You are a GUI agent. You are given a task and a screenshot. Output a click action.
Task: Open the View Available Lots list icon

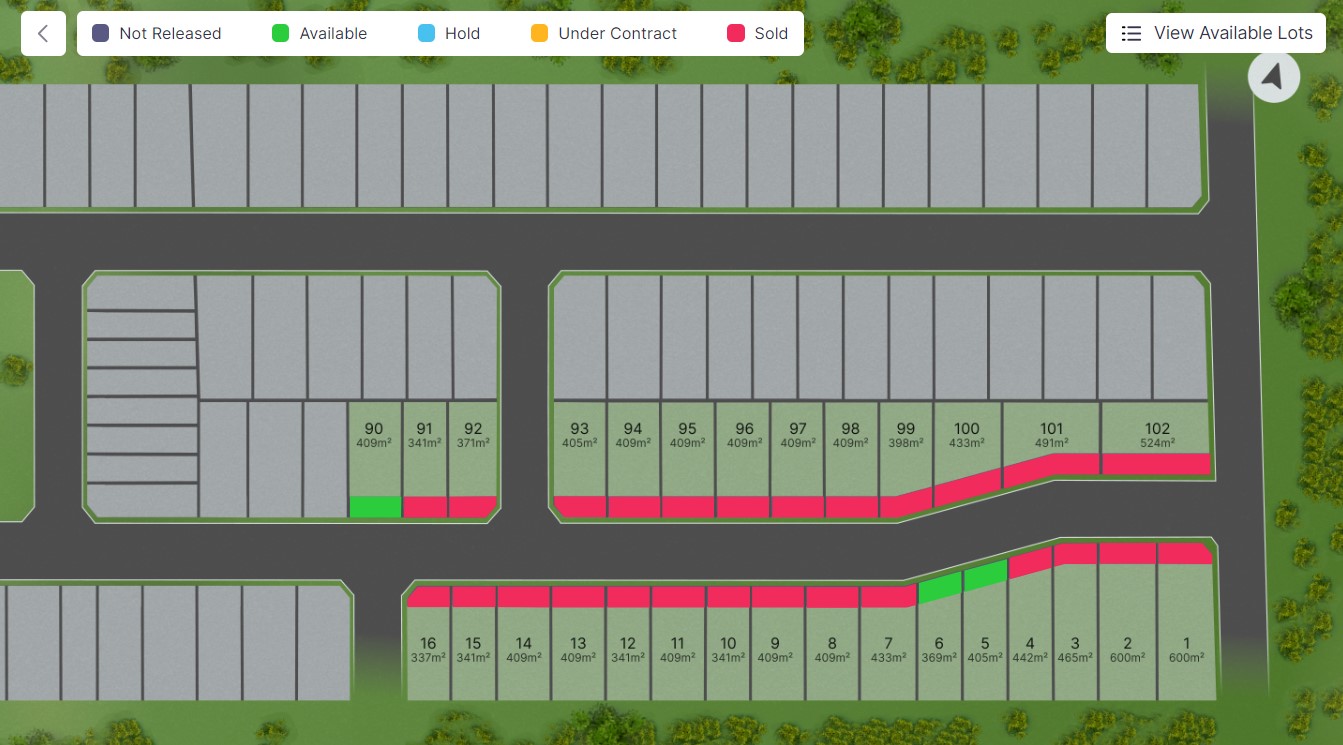point(1131,33)
